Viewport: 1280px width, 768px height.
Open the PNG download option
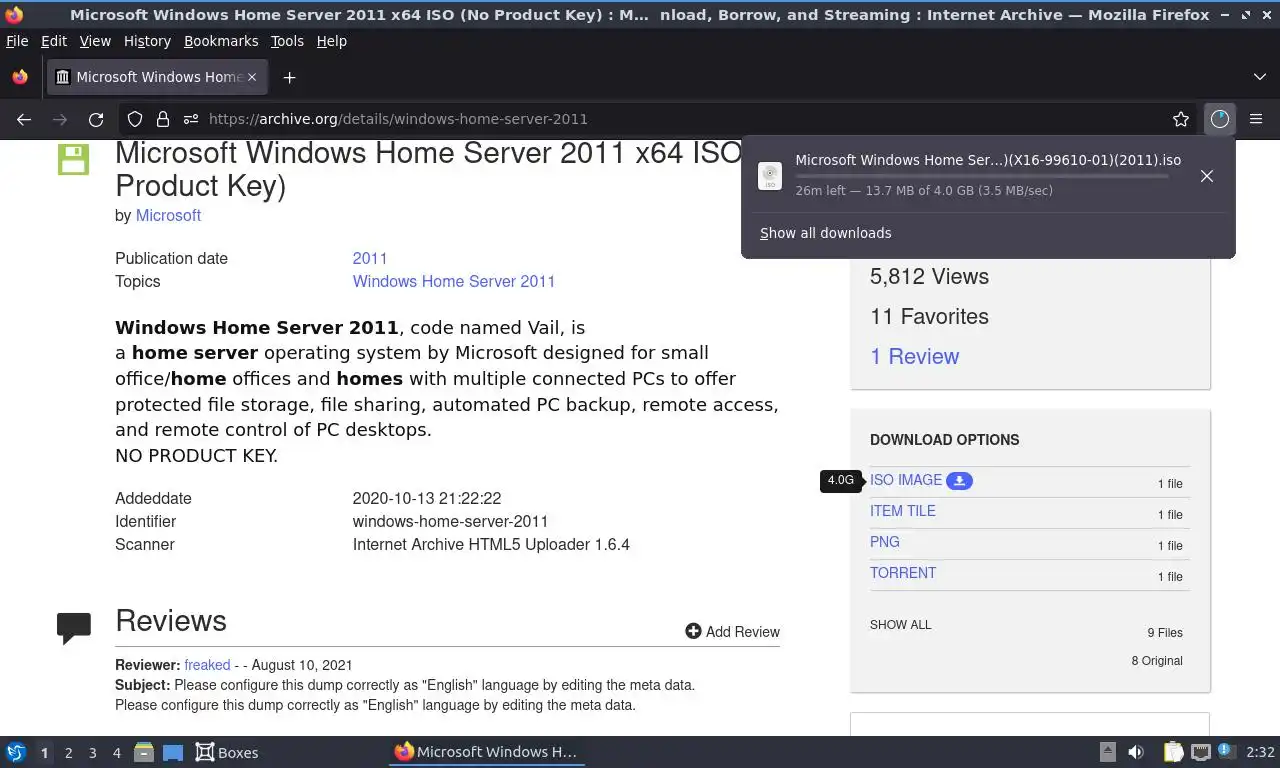(885, 542)
